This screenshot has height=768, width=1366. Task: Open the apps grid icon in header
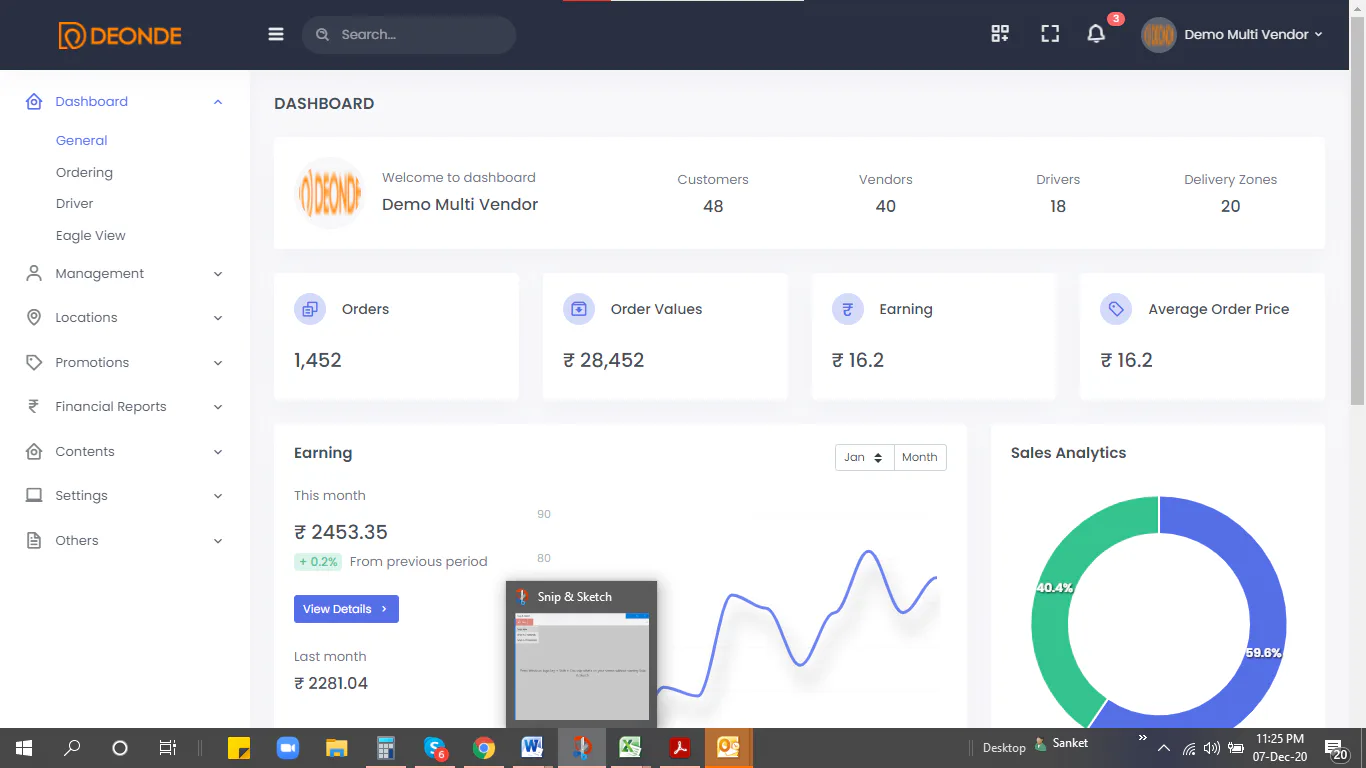[x=1000, y=34]
